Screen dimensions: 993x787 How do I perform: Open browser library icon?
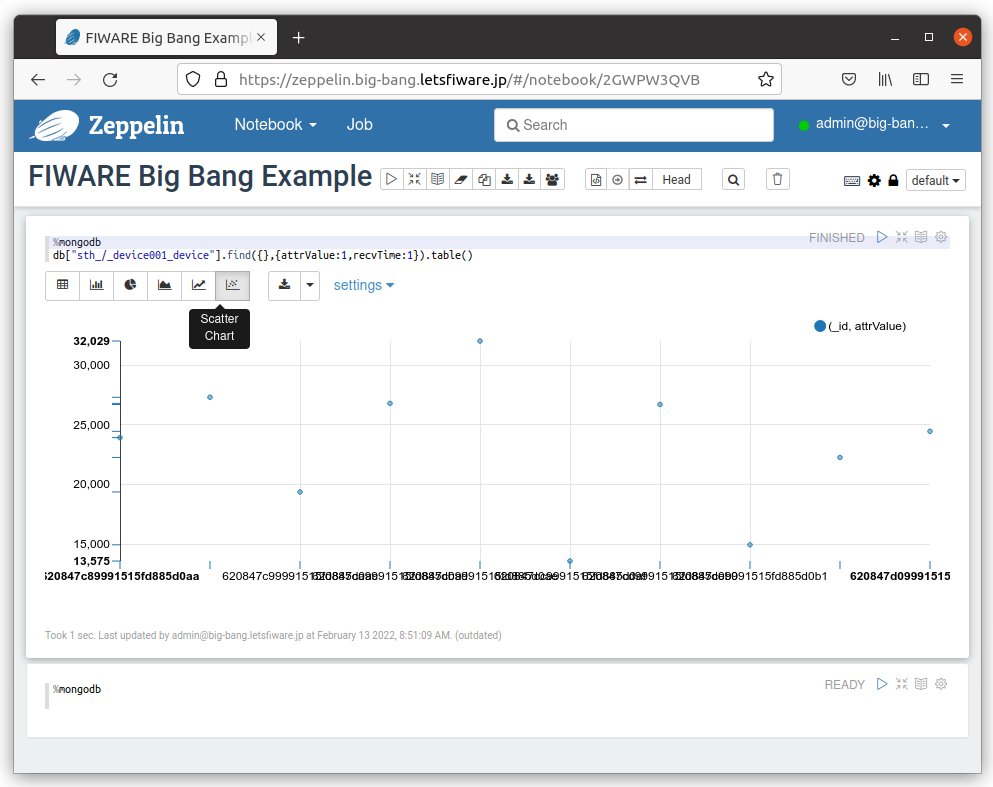[x=885, y=79]
